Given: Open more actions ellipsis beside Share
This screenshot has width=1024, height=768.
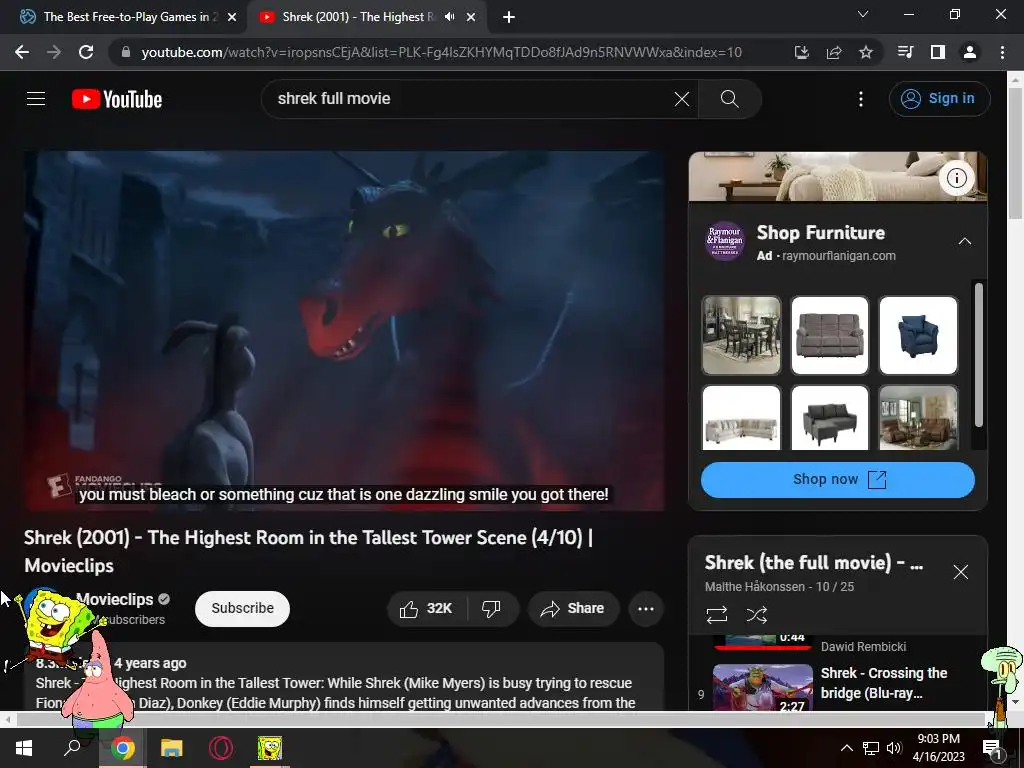Looking at the screenshot, I should [646, 609].
